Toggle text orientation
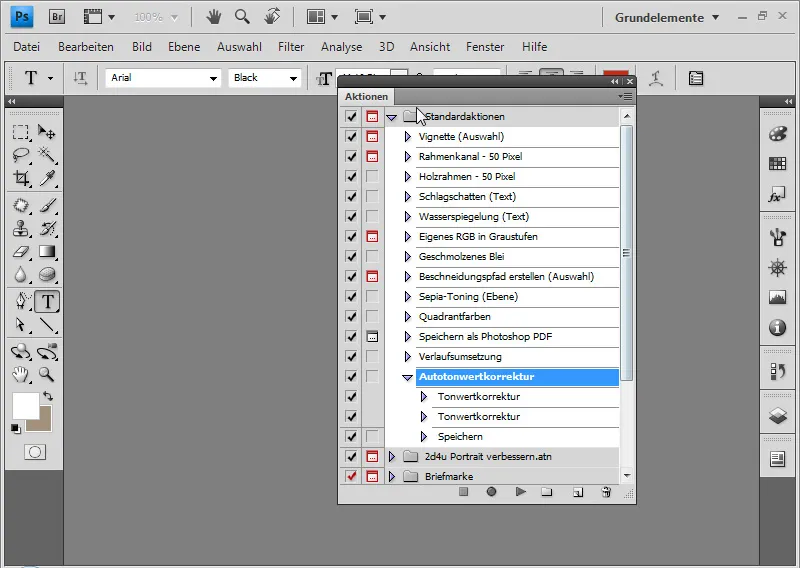Image resolution: width=800 pixels, height=568 pixels. tap(81, 78)
